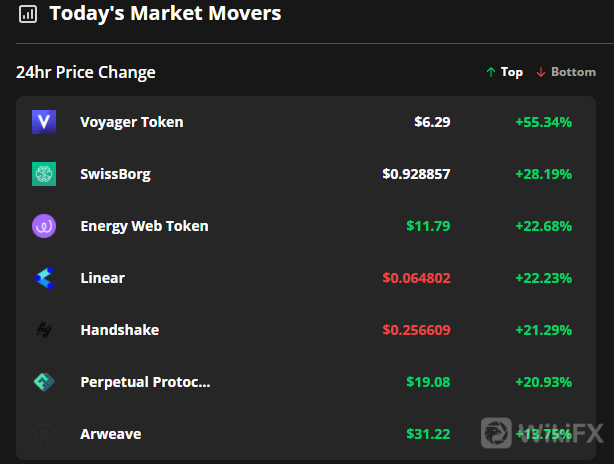Click the Voyager Token logo icon
The image size is (614, 464).
click(44, 122)
